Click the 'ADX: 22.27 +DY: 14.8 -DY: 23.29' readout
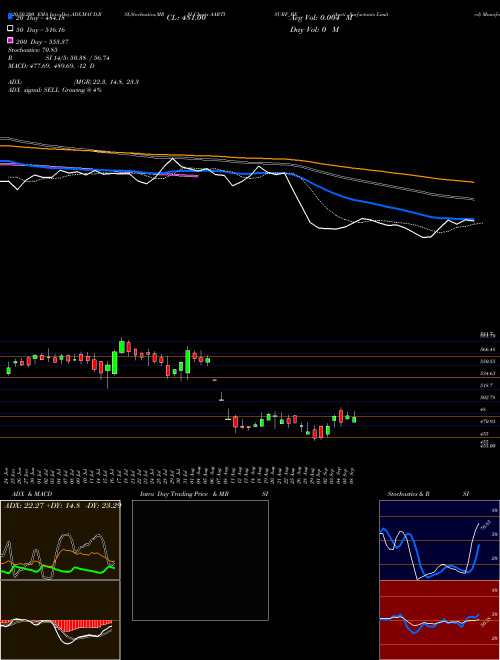 [x=62, y=505]
